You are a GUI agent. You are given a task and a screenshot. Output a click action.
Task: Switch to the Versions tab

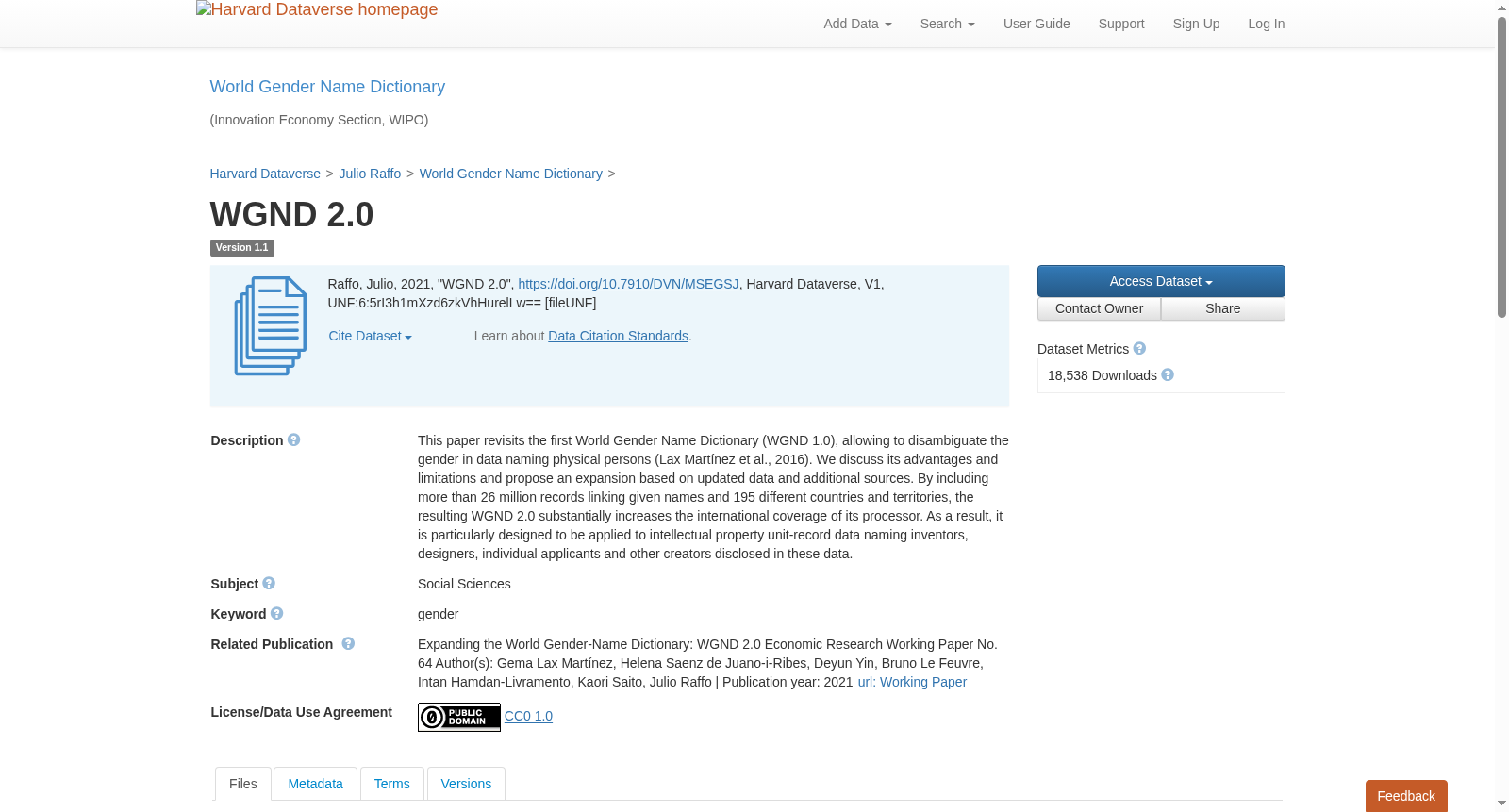coord(466,784)
